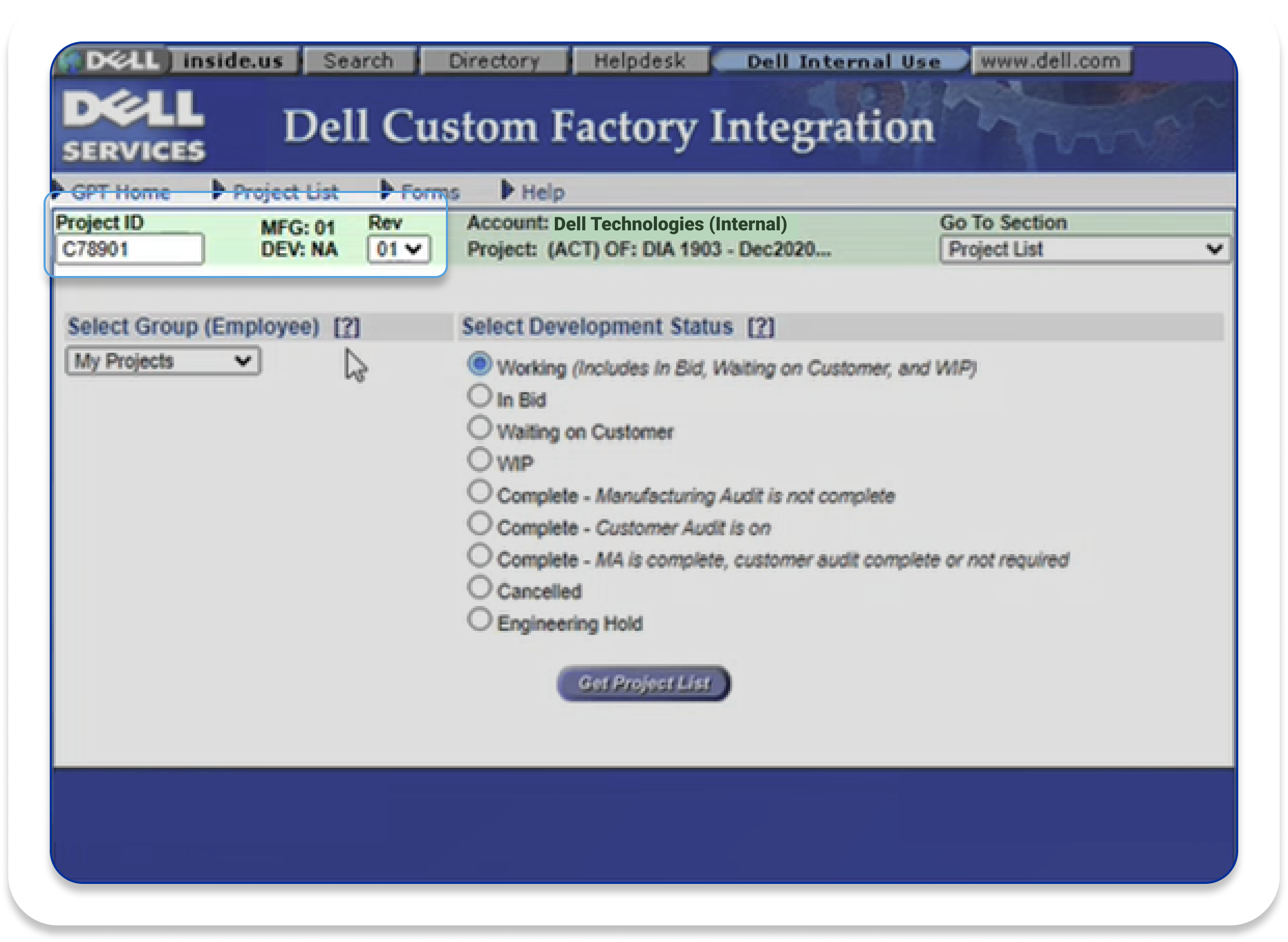Screen dimensions: 1288x942
Task: Click the Dell Internal Use tab
Action: (842, 61)
